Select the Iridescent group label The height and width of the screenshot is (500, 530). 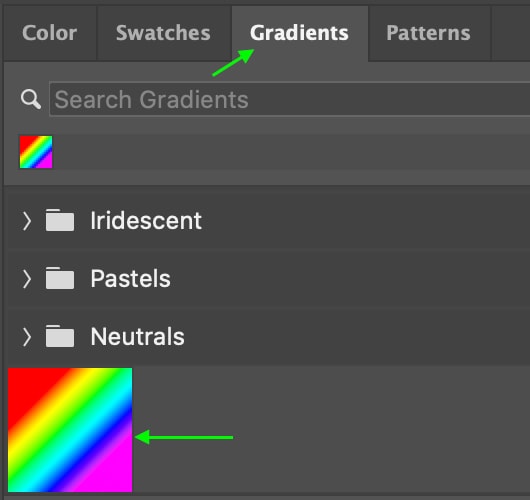(x=146, y=221)
